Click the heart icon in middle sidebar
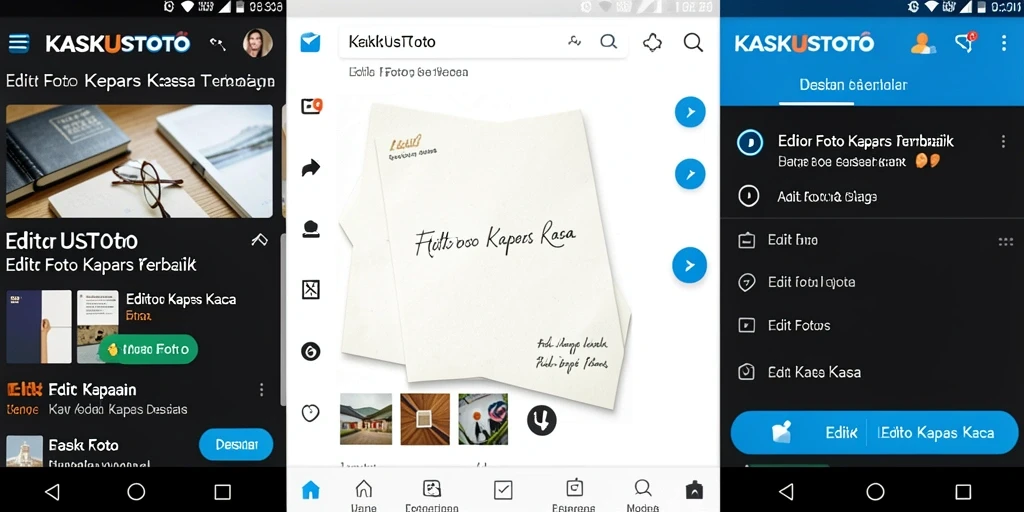1024x512 pixels. [x=311, y=413]
